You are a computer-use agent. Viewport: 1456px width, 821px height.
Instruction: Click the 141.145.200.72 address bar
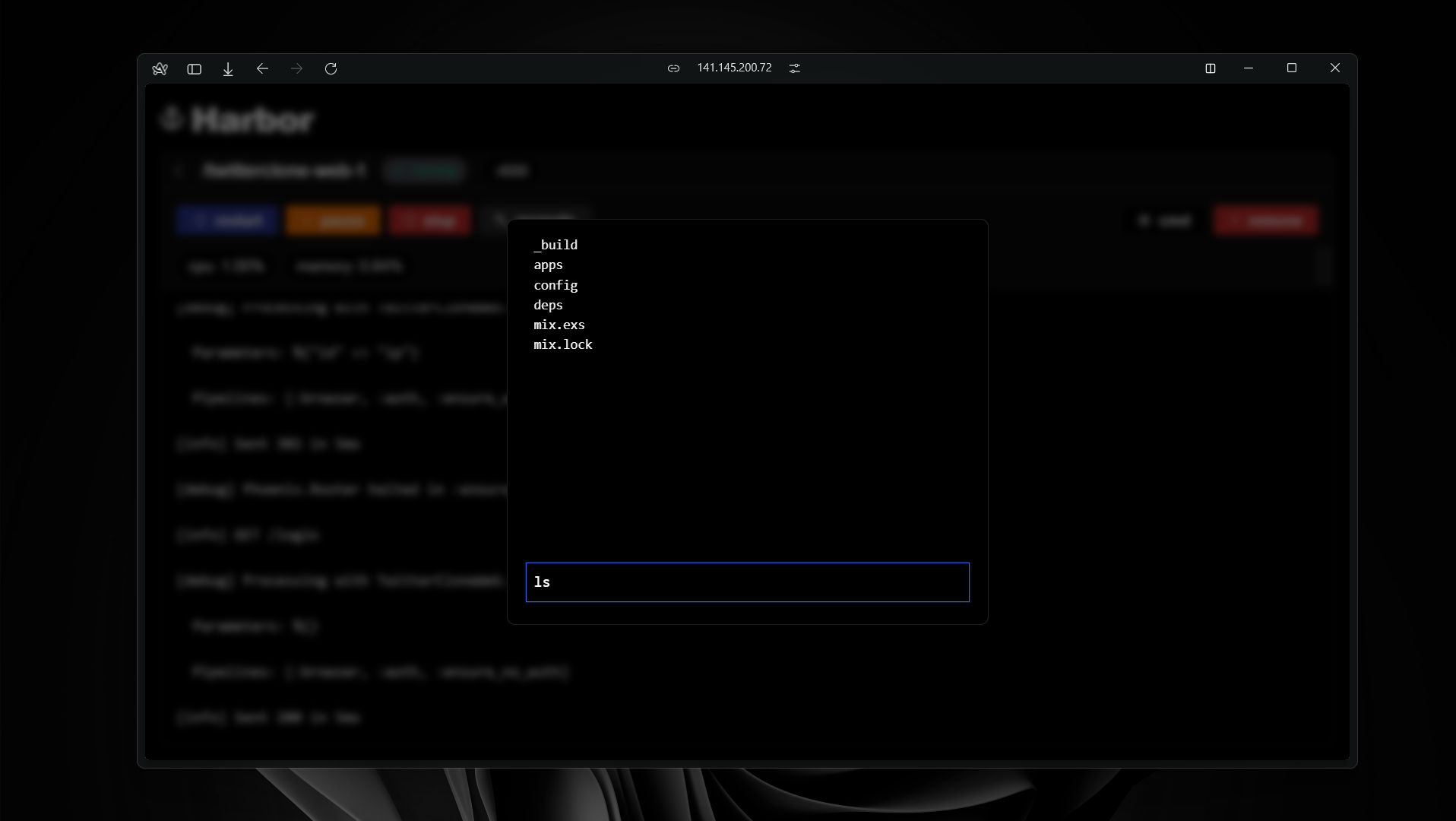point(734,68)
